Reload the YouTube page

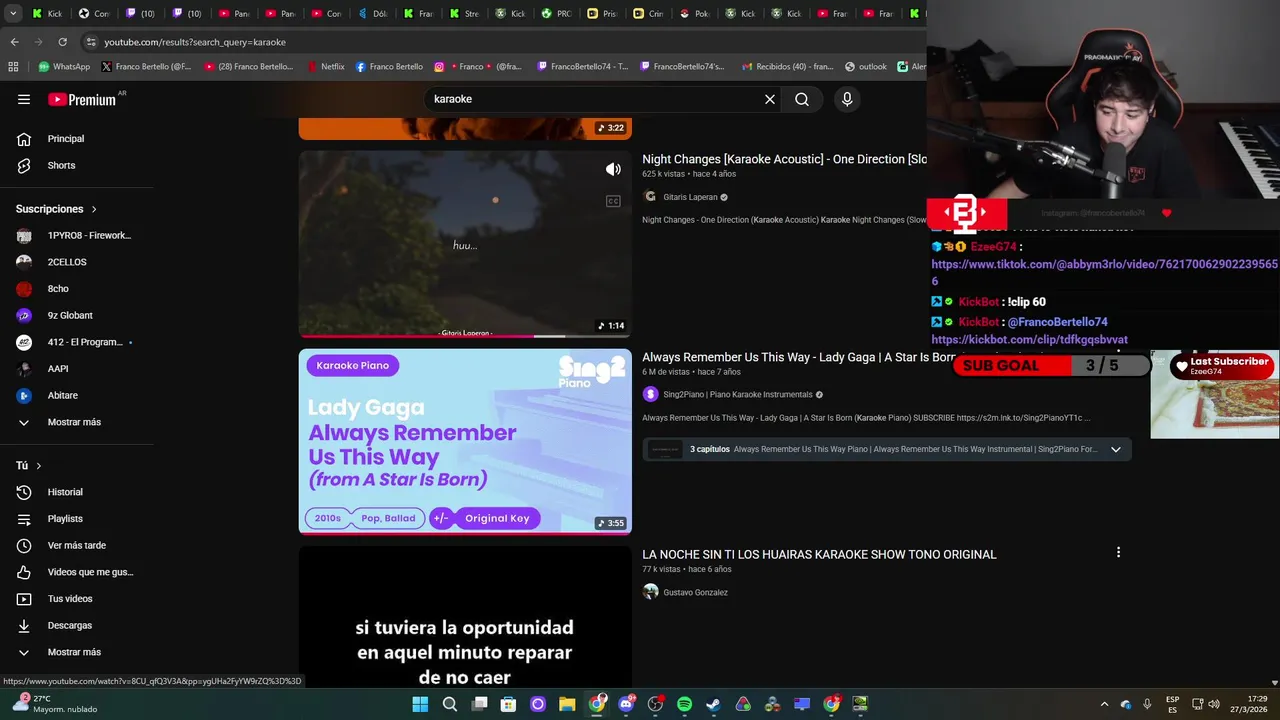click(62, 42)
